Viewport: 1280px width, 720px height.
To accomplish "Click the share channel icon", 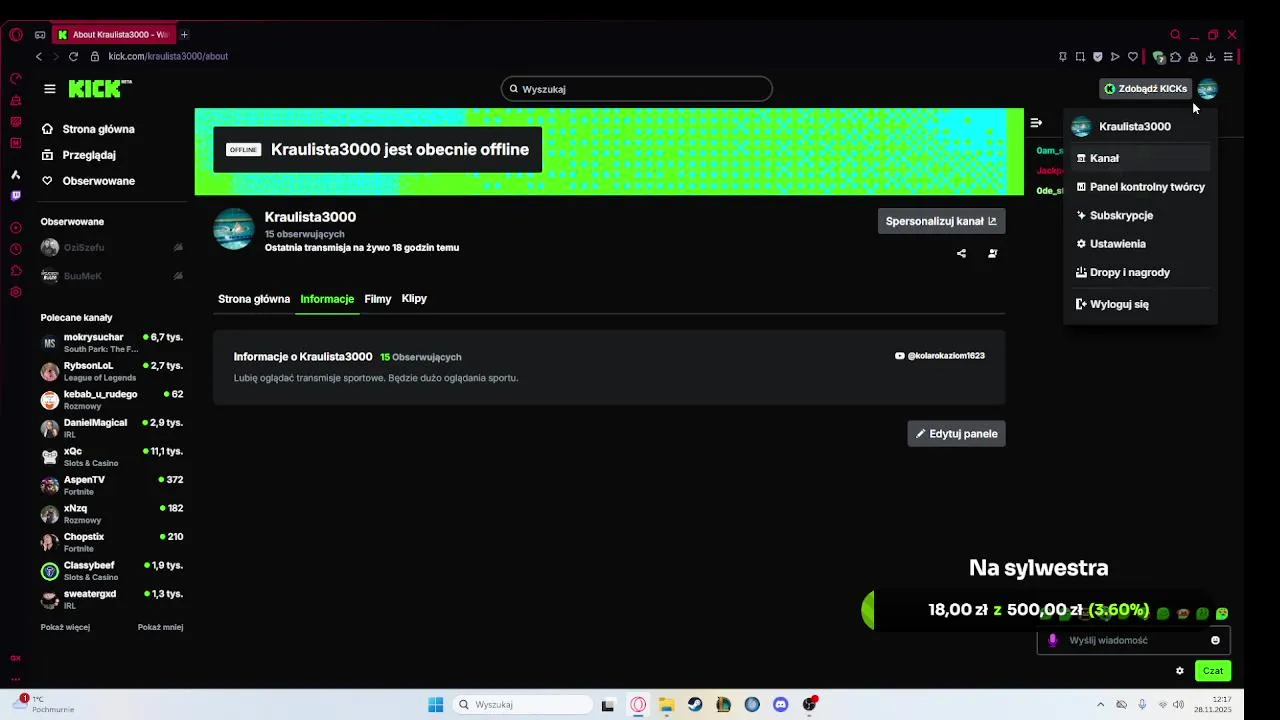I will tap(961, 254).
